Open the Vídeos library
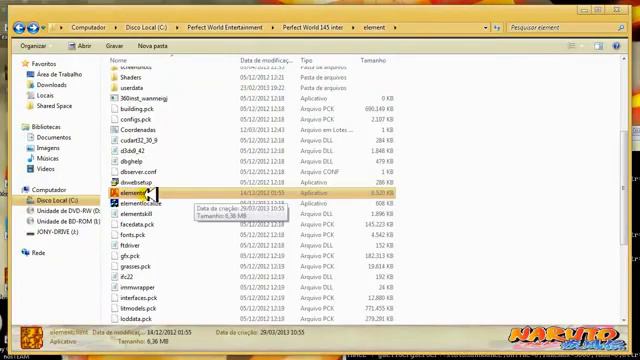 [45, 169]
